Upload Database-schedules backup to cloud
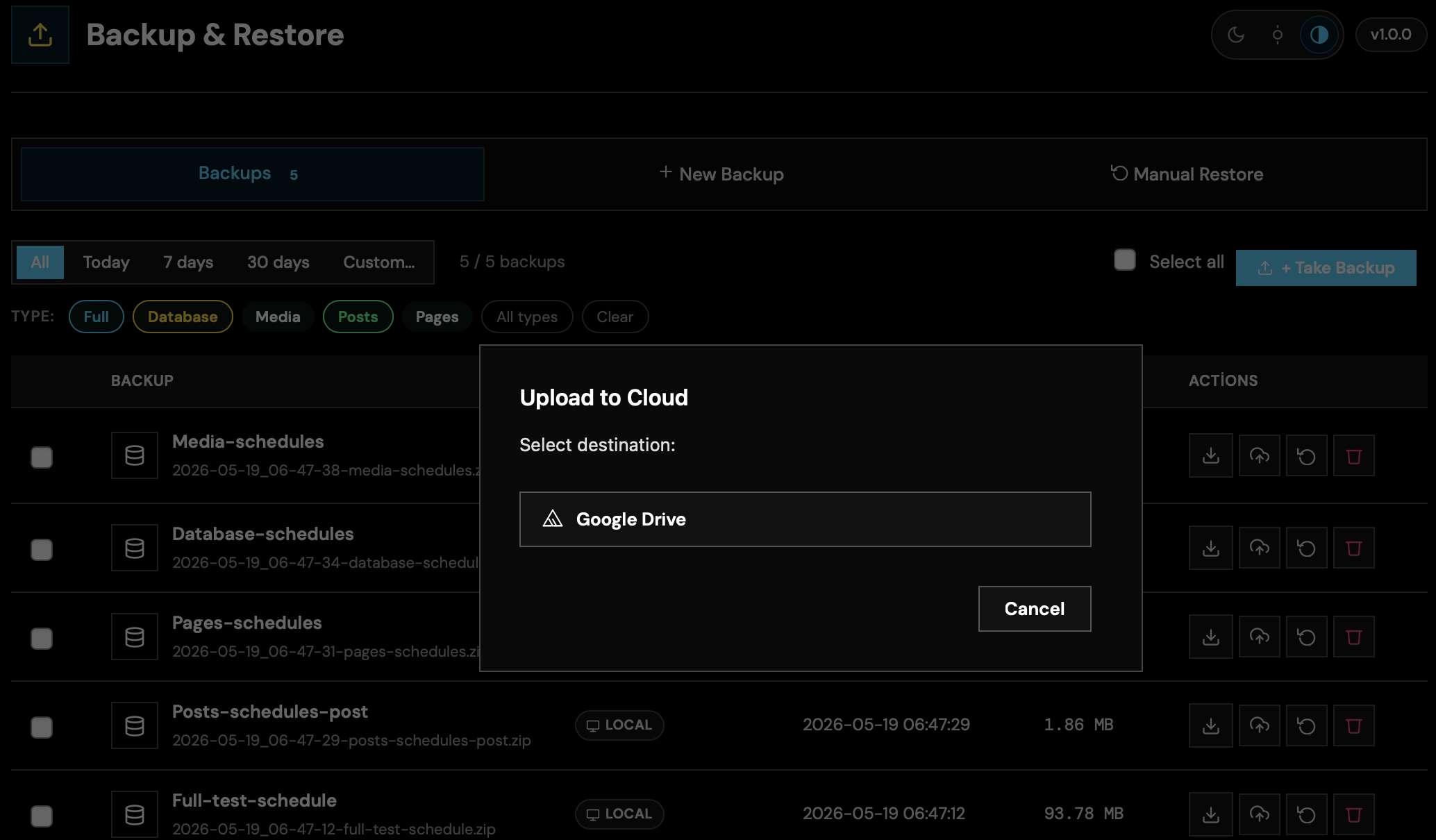This screenshot has height=840, width=1436. point(1260,548)
